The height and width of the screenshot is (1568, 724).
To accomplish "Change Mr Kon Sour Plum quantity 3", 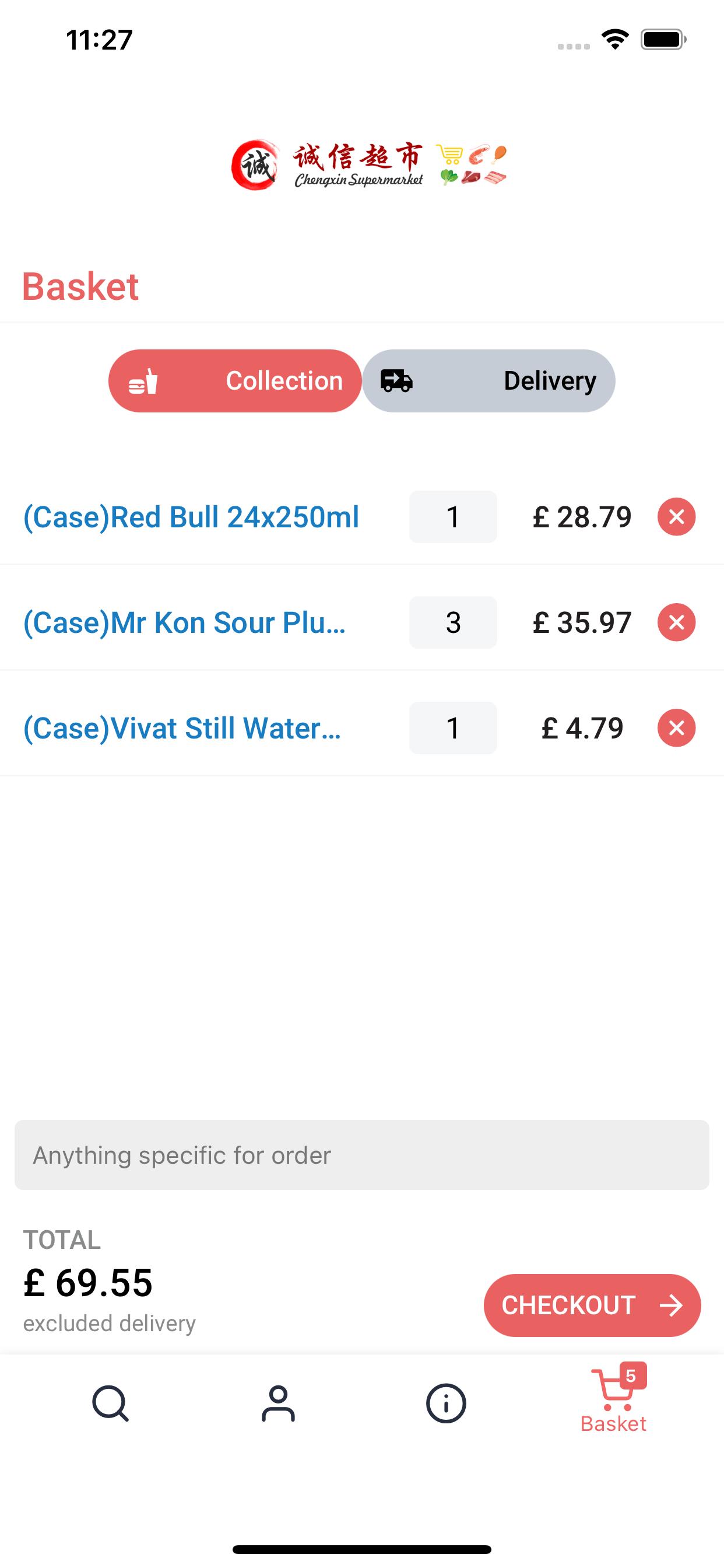I will (453, 622).
